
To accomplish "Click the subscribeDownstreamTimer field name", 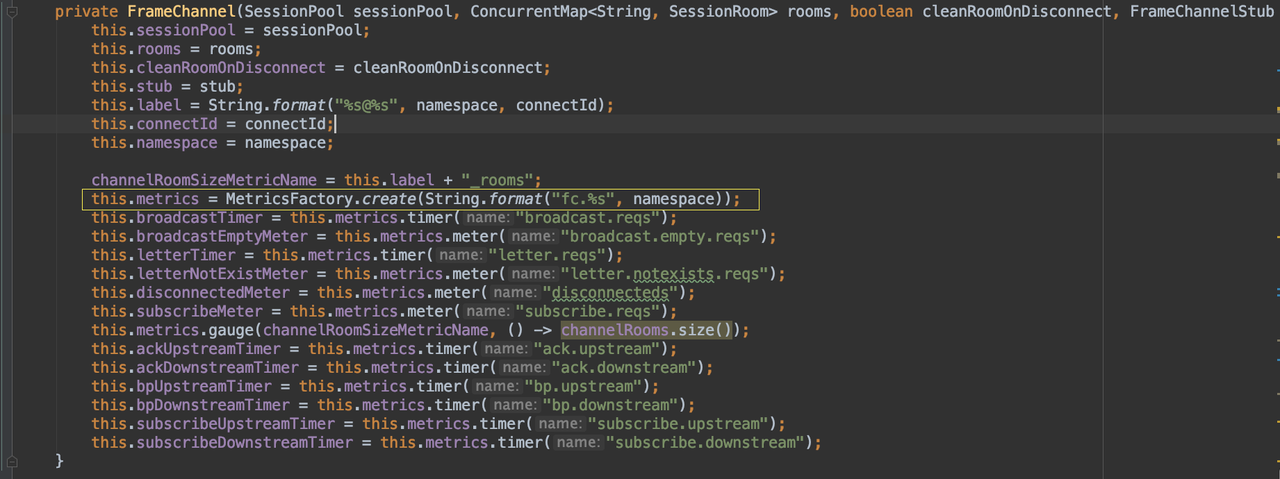I will [244, 443].
